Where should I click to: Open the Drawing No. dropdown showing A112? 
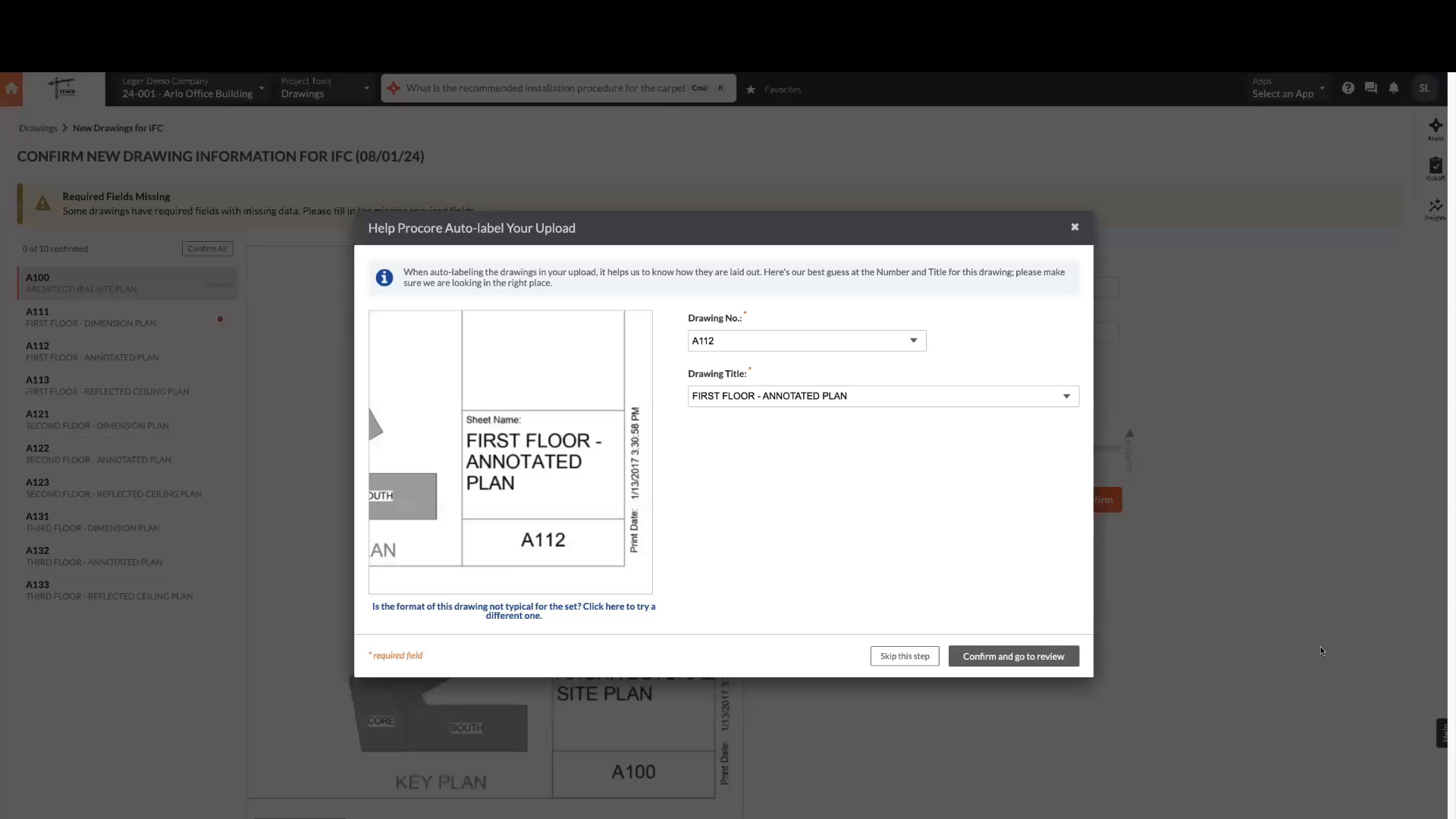[x=806, y=340]
